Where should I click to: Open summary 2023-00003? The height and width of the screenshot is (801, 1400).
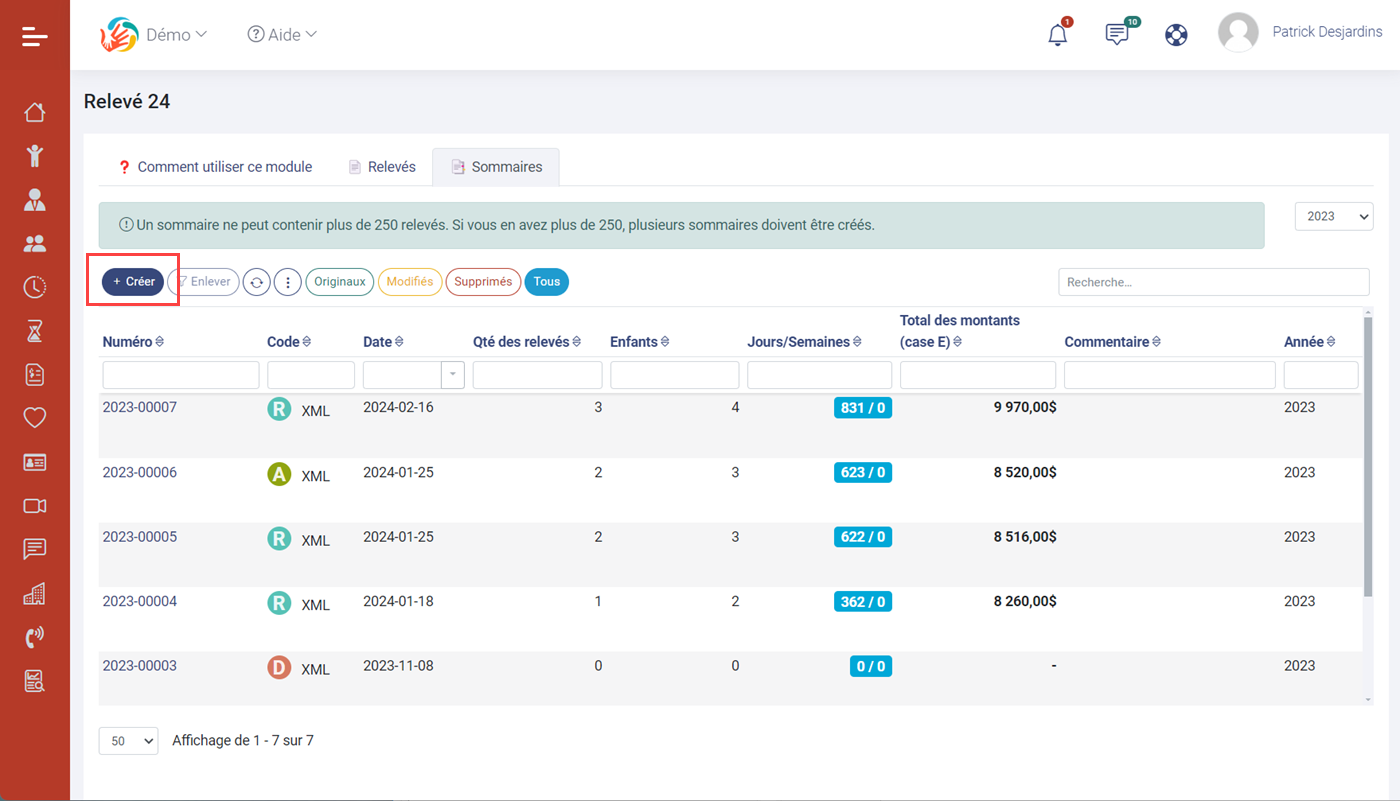click(140, 666)
